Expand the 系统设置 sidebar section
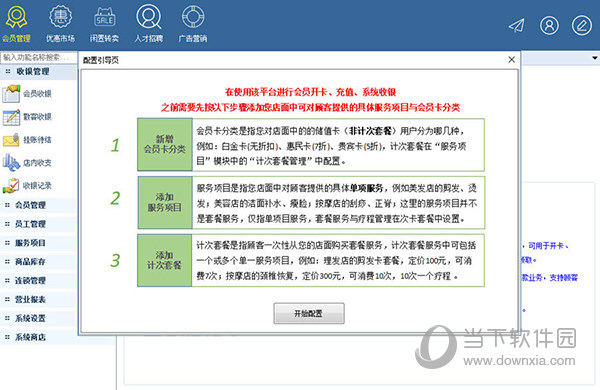This screenshot has width=600, height=390. (38, 318)
